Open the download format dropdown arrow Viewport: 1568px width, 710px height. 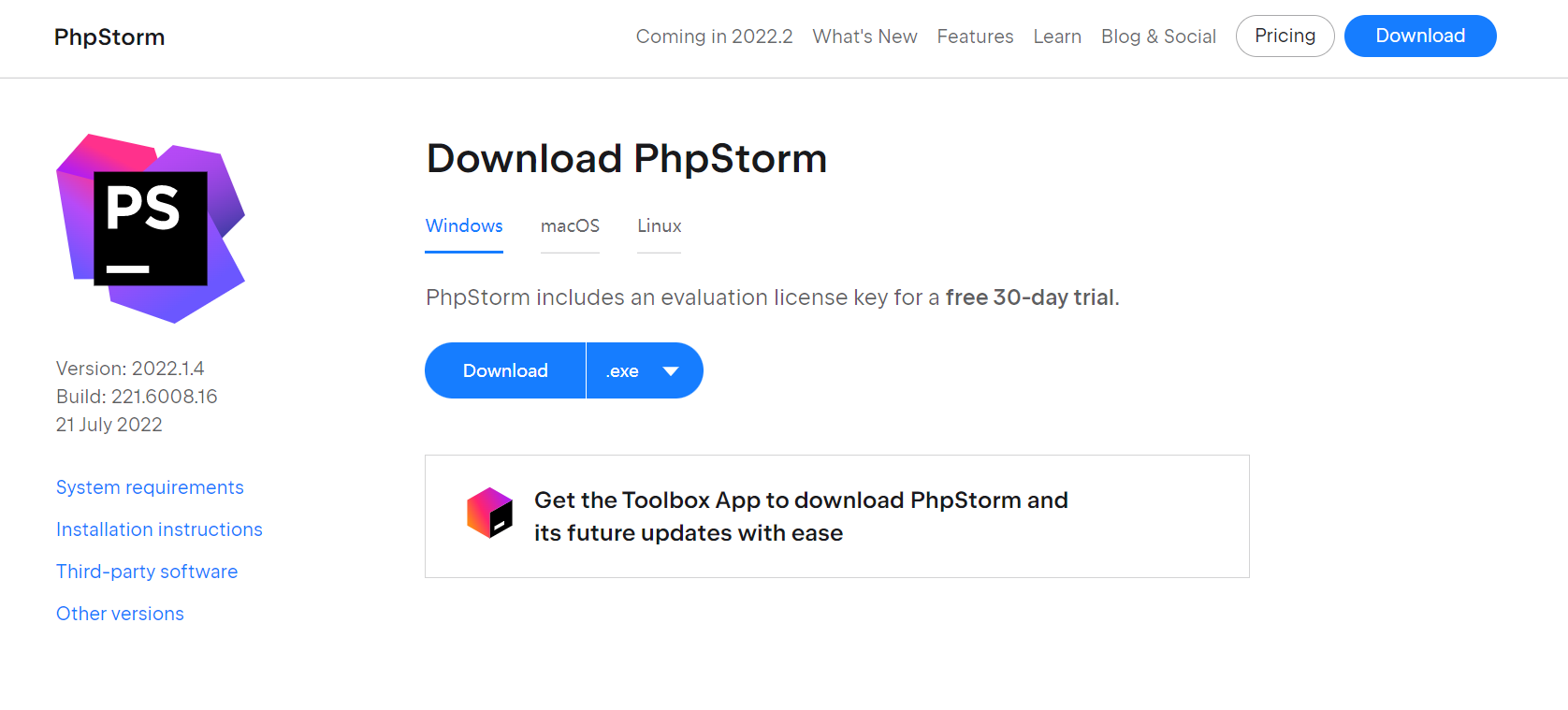671,371
